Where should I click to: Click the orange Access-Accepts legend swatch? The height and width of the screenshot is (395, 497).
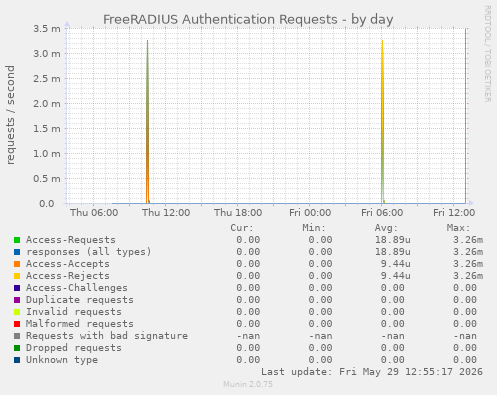click(x=17, y=264)
